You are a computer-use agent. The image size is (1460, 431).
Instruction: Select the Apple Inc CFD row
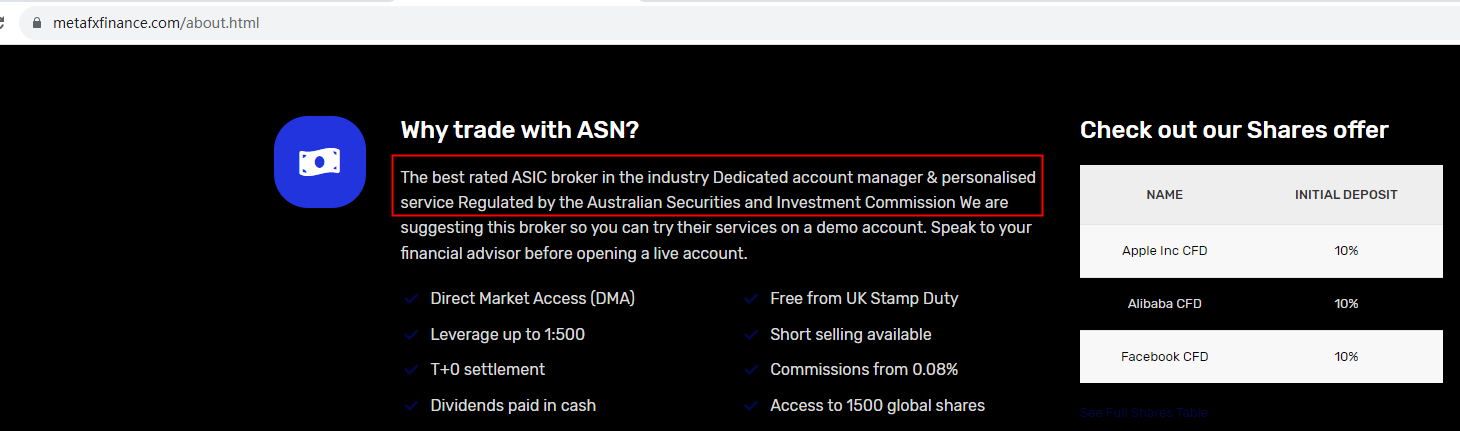point(1260,251)
